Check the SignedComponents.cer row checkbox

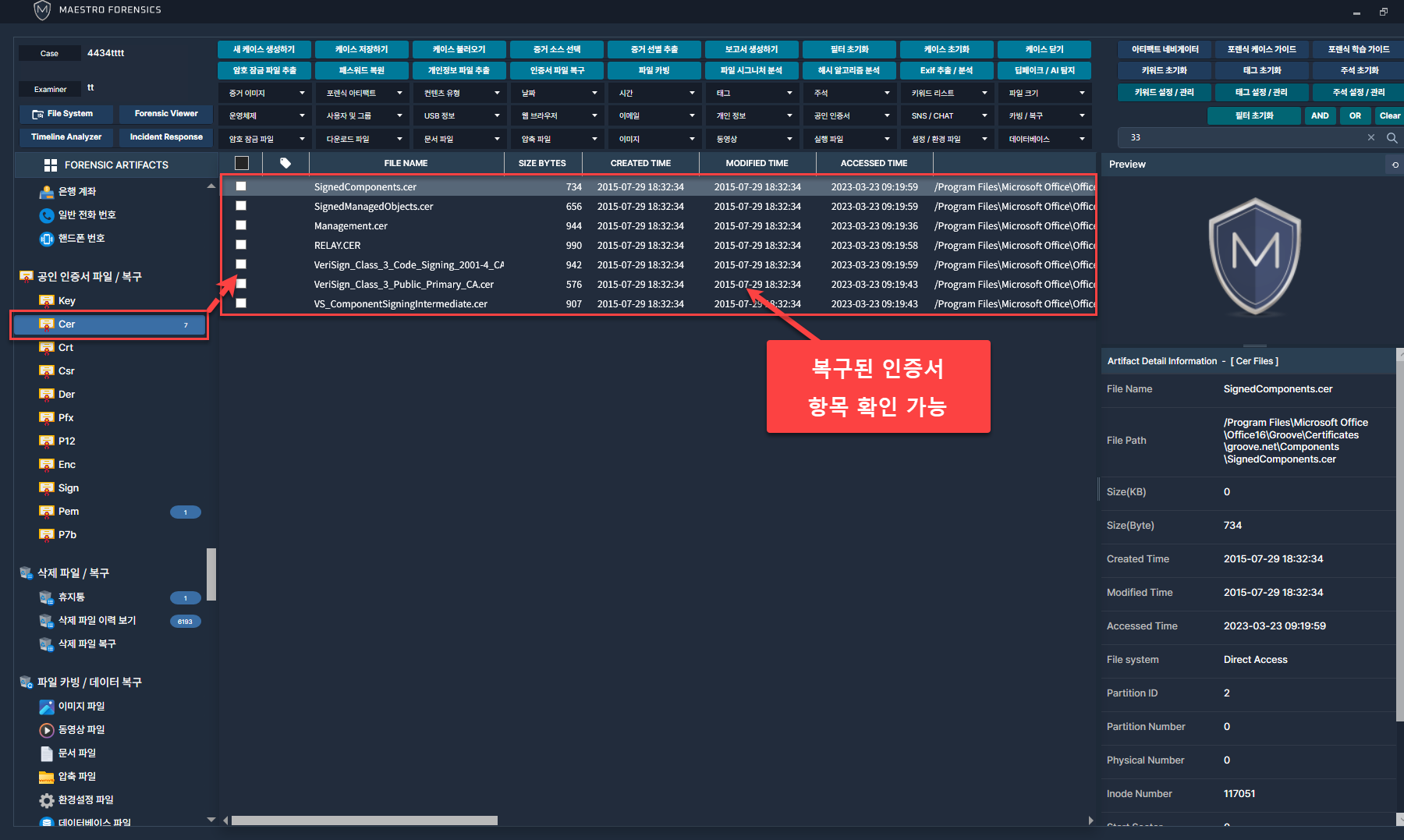pyautogui.click(x=241, y=186)
